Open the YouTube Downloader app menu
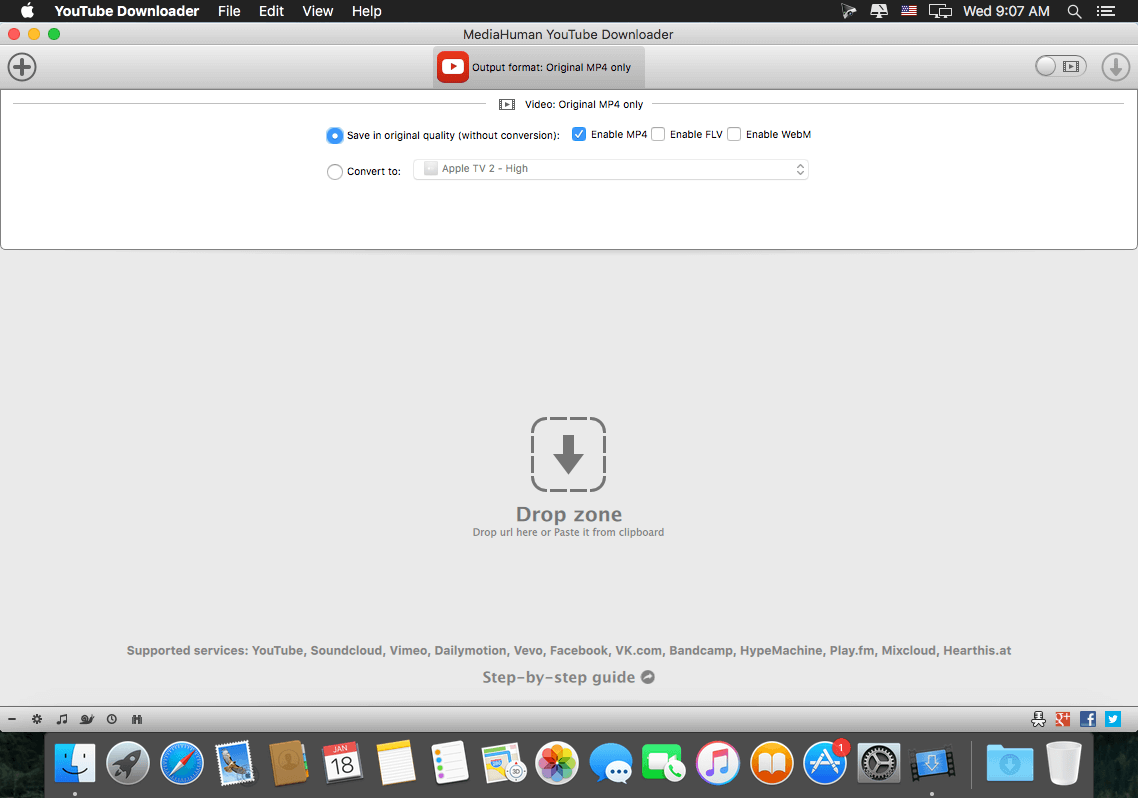This screenshot has width=1138, height=798. [126, 11]
